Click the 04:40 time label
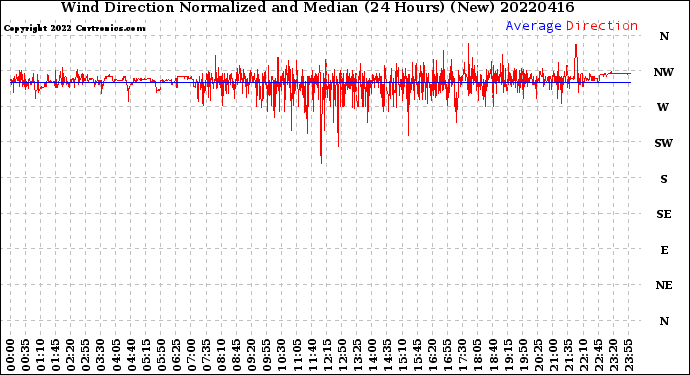690x375 pixels. pyautogui.click(x=131, y=355)
